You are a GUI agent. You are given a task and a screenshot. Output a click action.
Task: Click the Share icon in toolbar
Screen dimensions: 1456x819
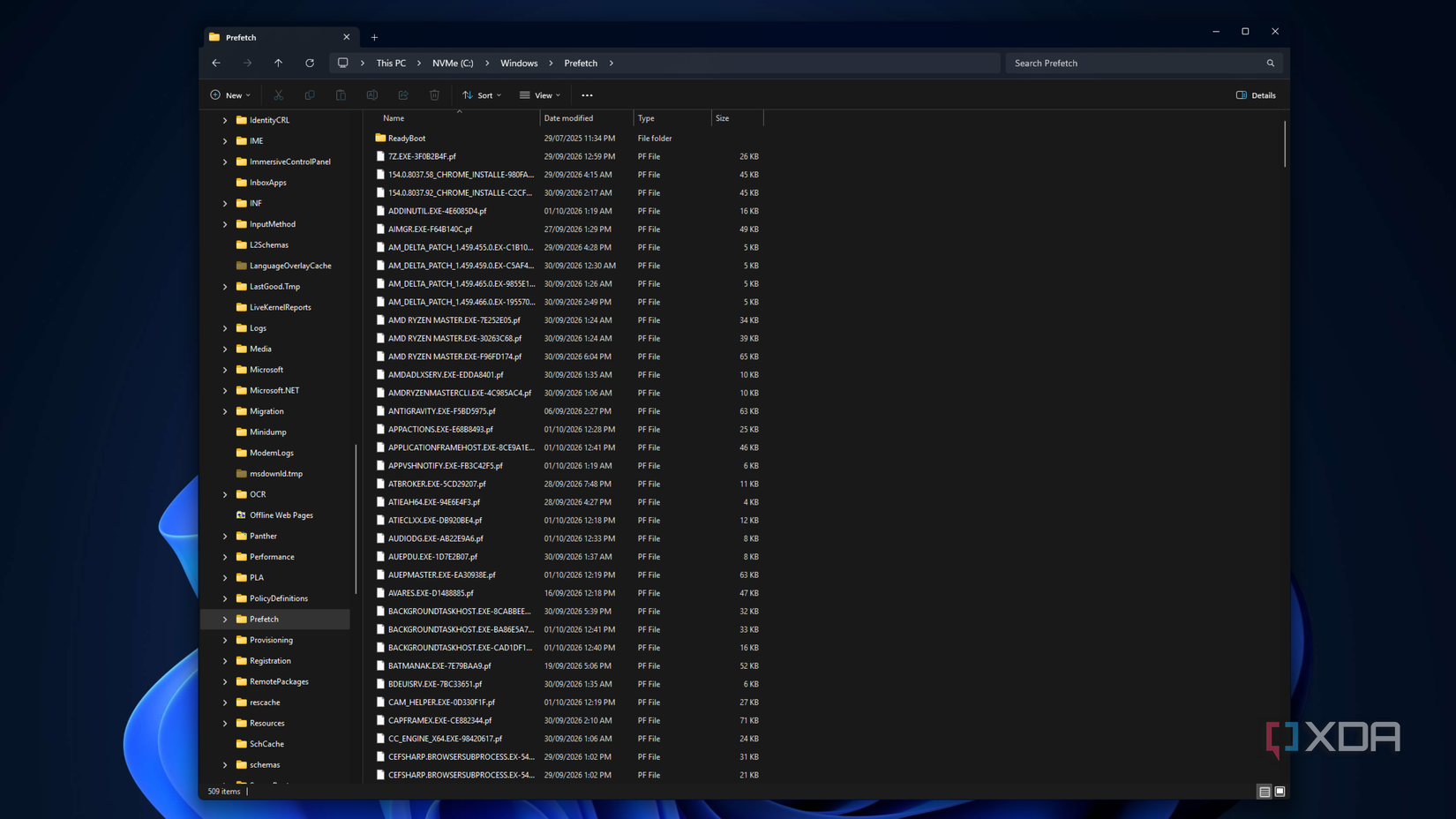[x=403, y=95]
